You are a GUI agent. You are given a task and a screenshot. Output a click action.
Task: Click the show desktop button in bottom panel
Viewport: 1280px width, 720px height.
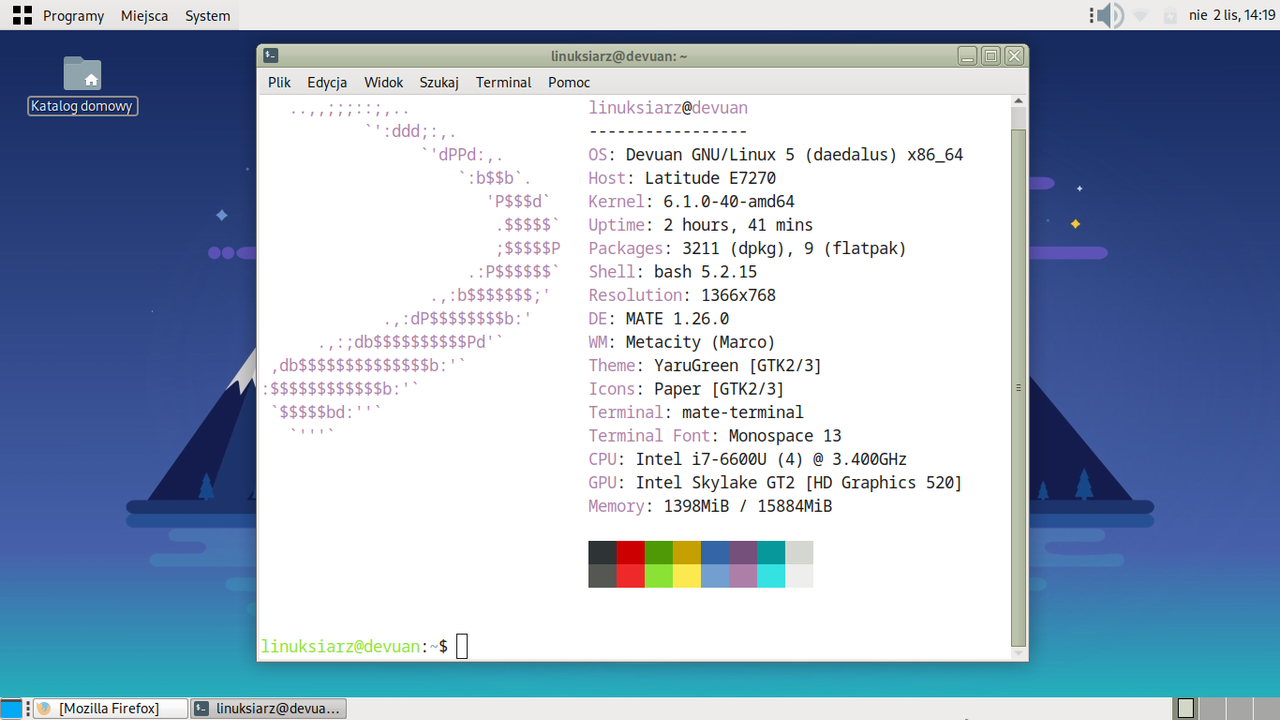point(11,709)
